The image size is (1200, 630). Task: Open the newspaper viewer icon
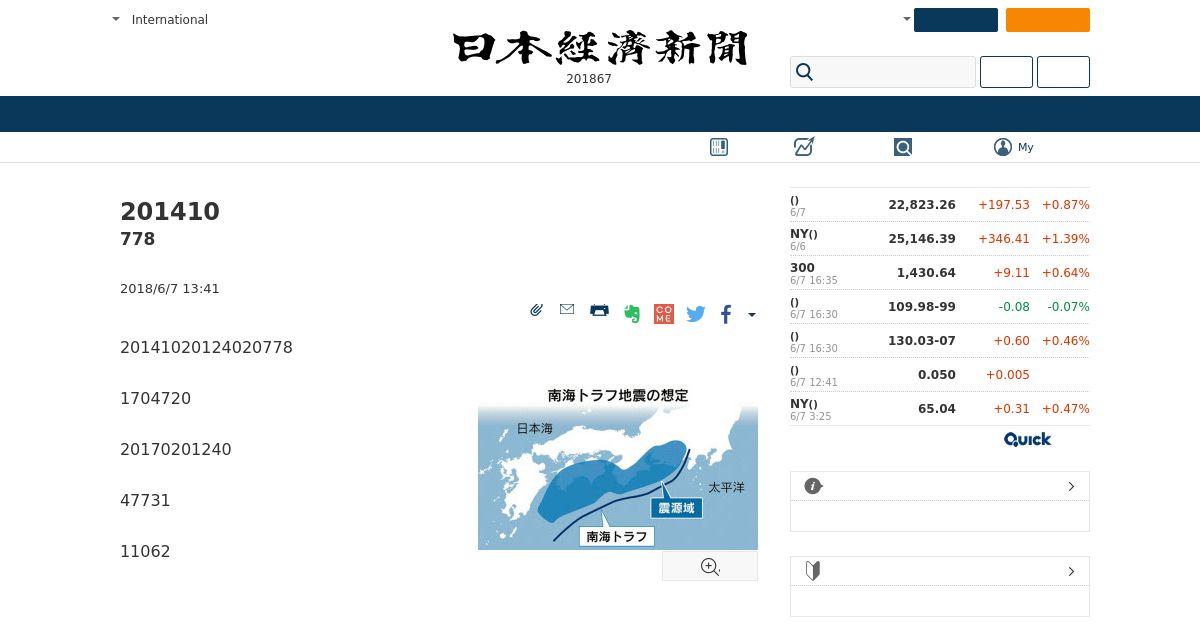pyautogui.click(x=719, y=147)
